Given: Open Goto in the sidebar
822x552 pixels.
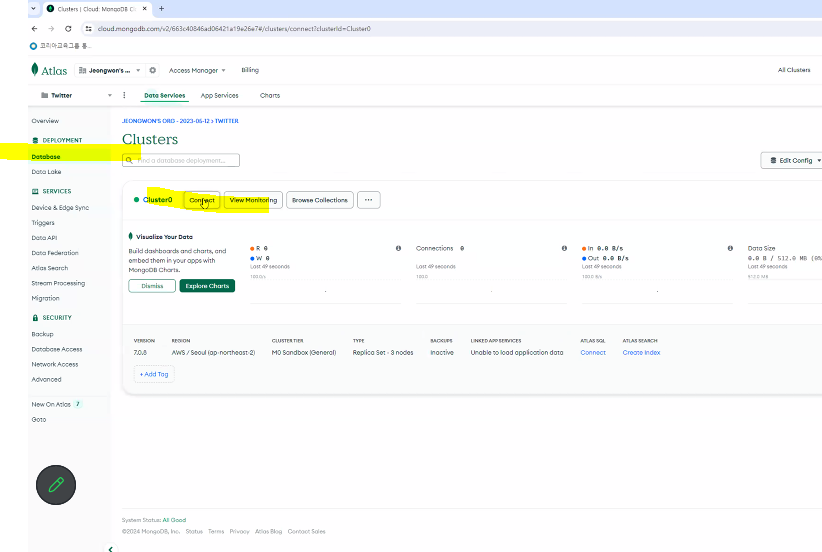Looking at the screenshot, I should pos(39,419).
